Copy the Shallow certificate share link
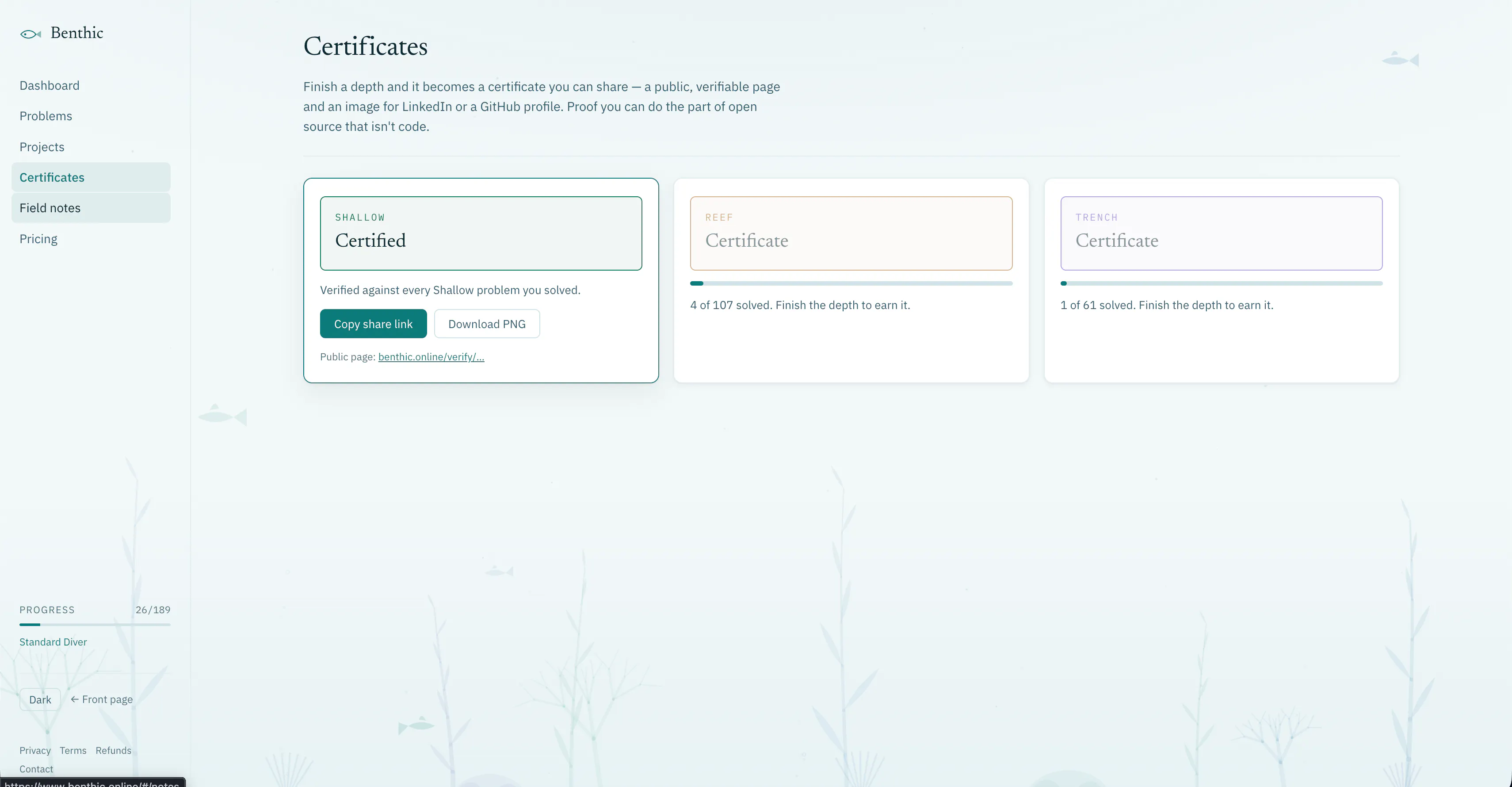 click(x=373, y=324)
